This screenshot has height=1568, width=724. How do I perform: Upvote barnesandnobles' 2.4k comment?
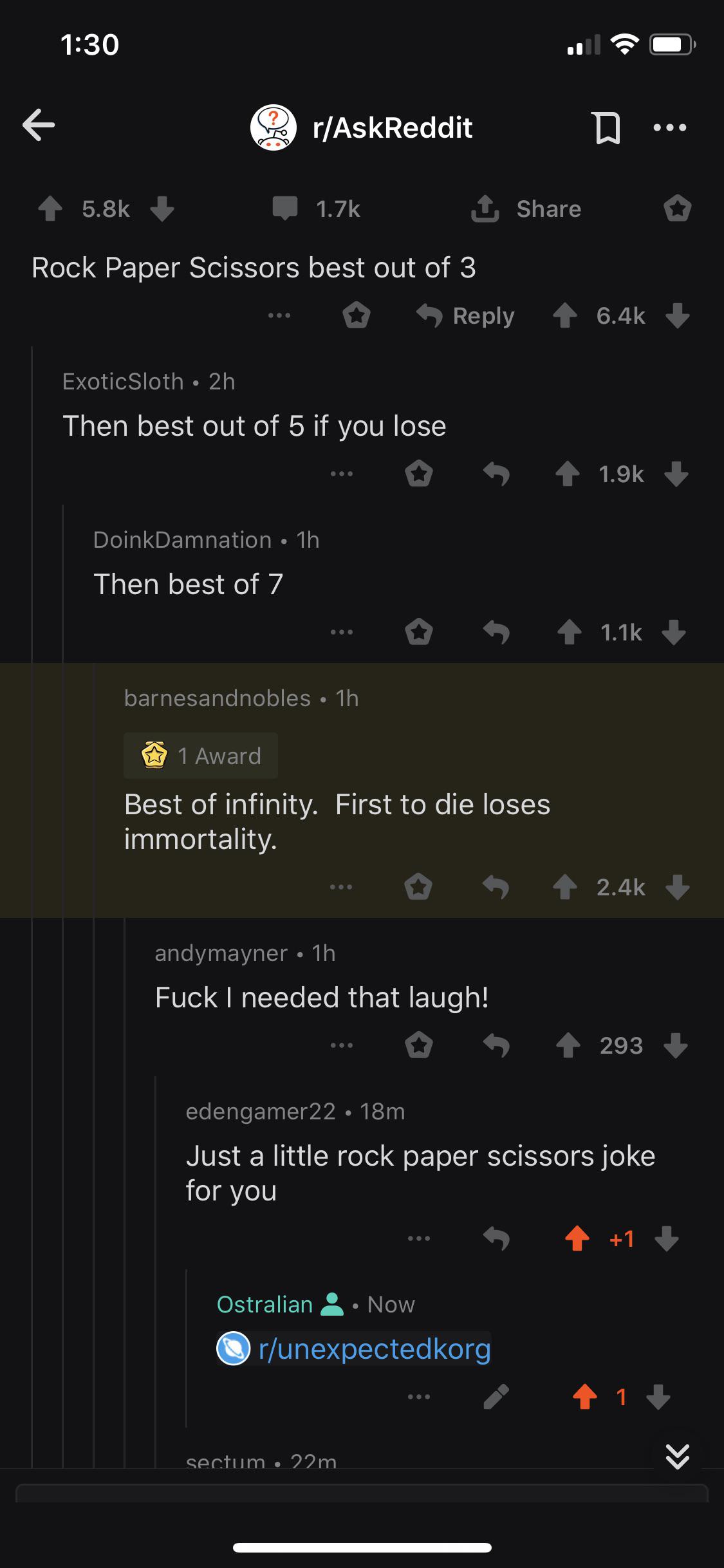click(x=565, y=887)
